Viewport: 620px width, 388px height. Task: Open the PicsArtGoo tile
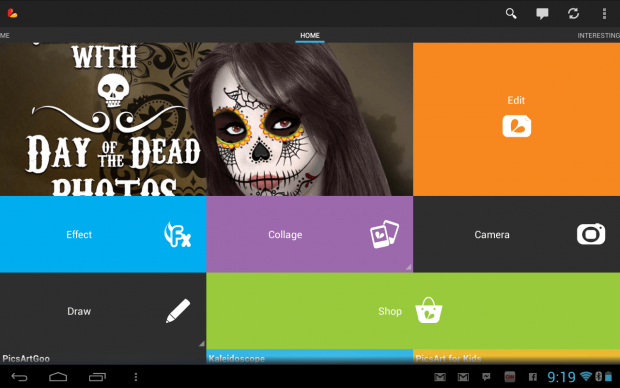[103, 357]
